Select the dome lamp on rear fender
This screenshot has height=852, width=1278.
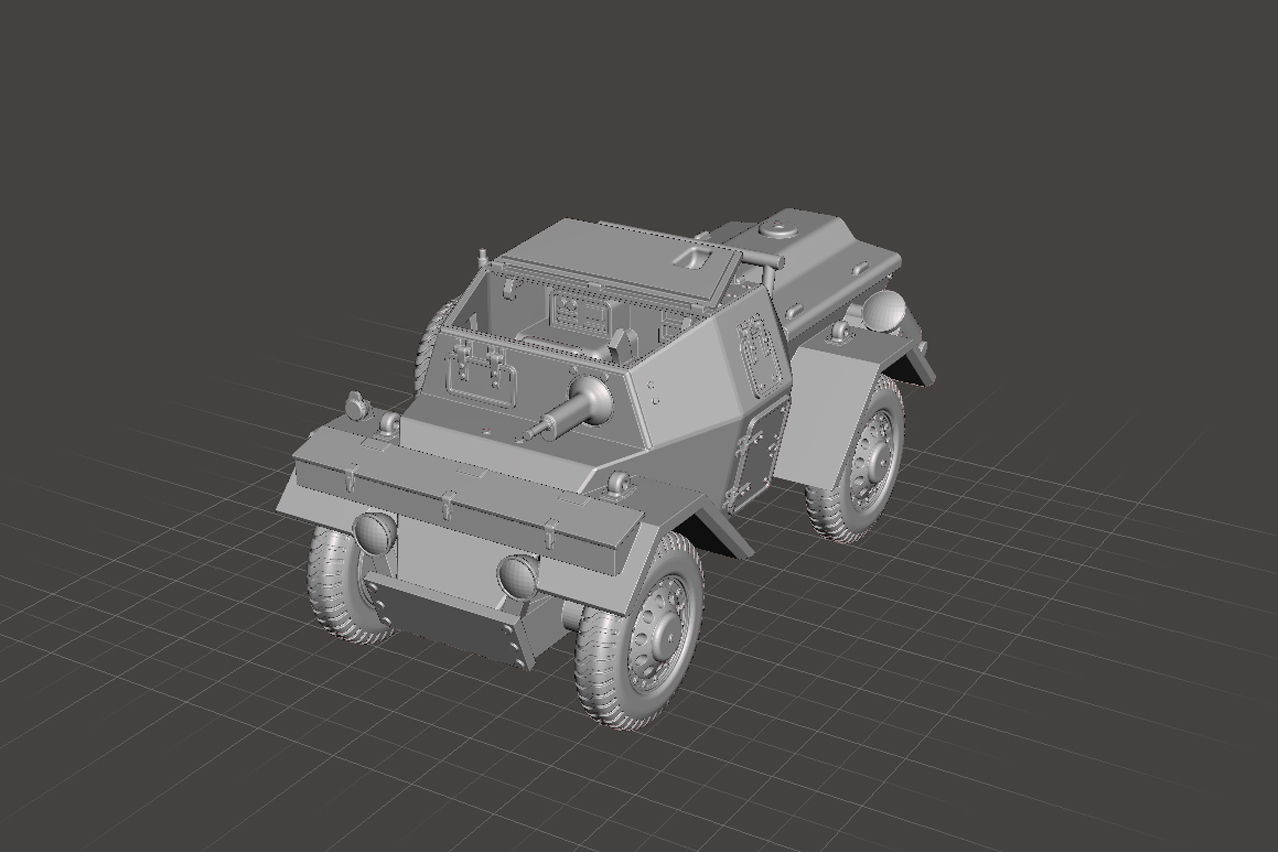pyautogui.click(x=884, y=311)
